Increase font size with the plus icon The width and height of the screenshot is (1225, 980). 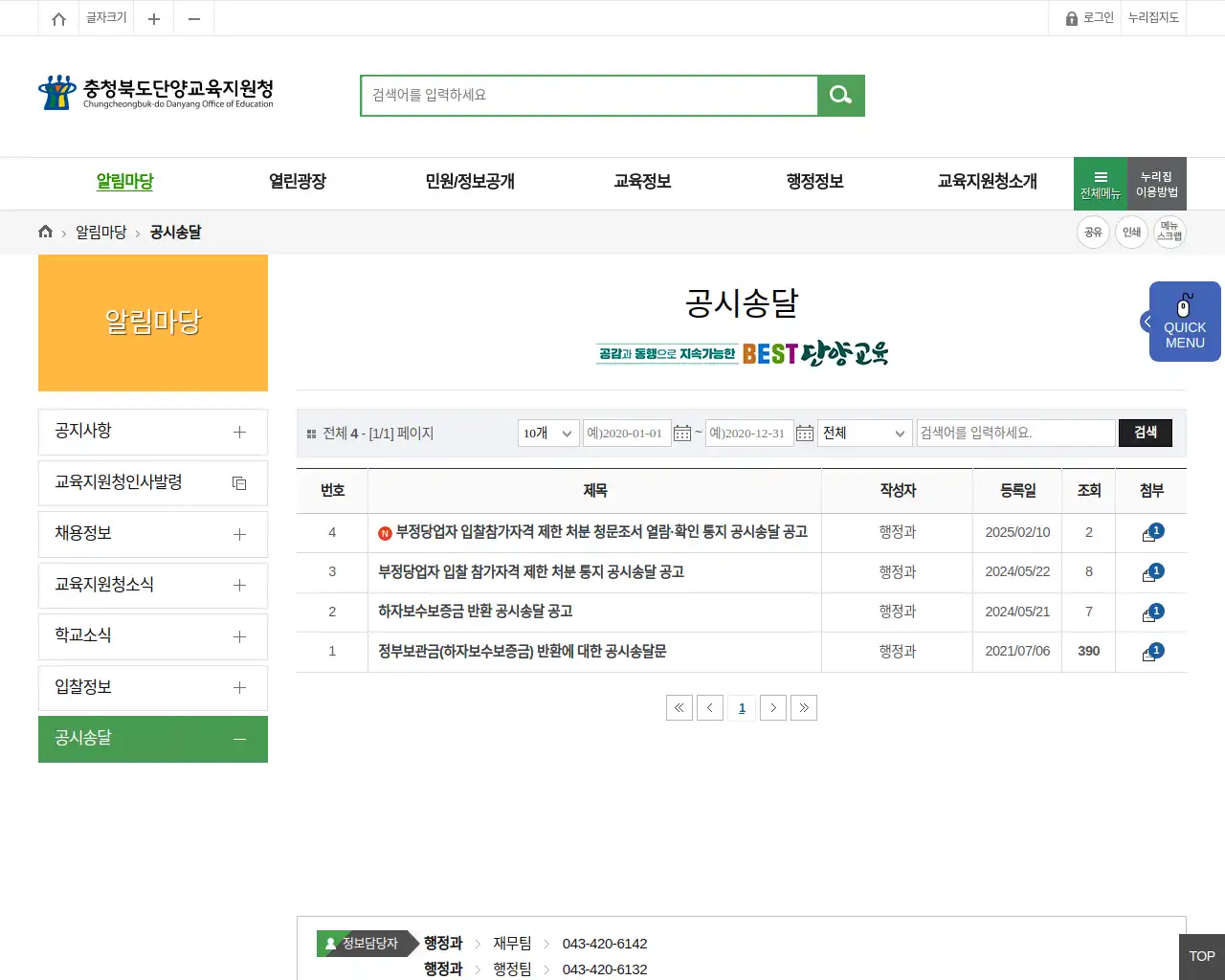pos(153,18)
